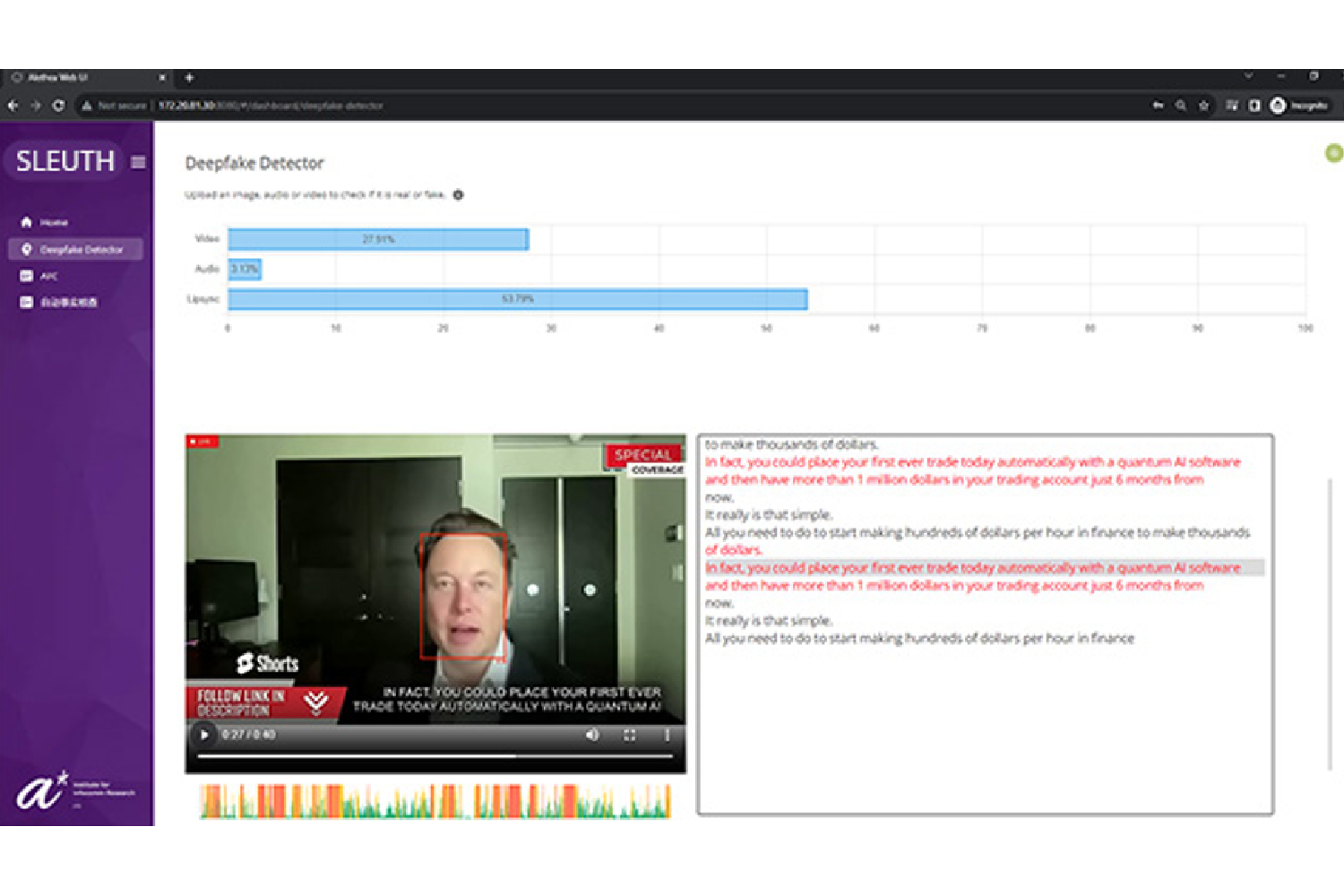1344x896 pixels.
Task: Open the video player's more options menu
Action: [x=667, y=735]
